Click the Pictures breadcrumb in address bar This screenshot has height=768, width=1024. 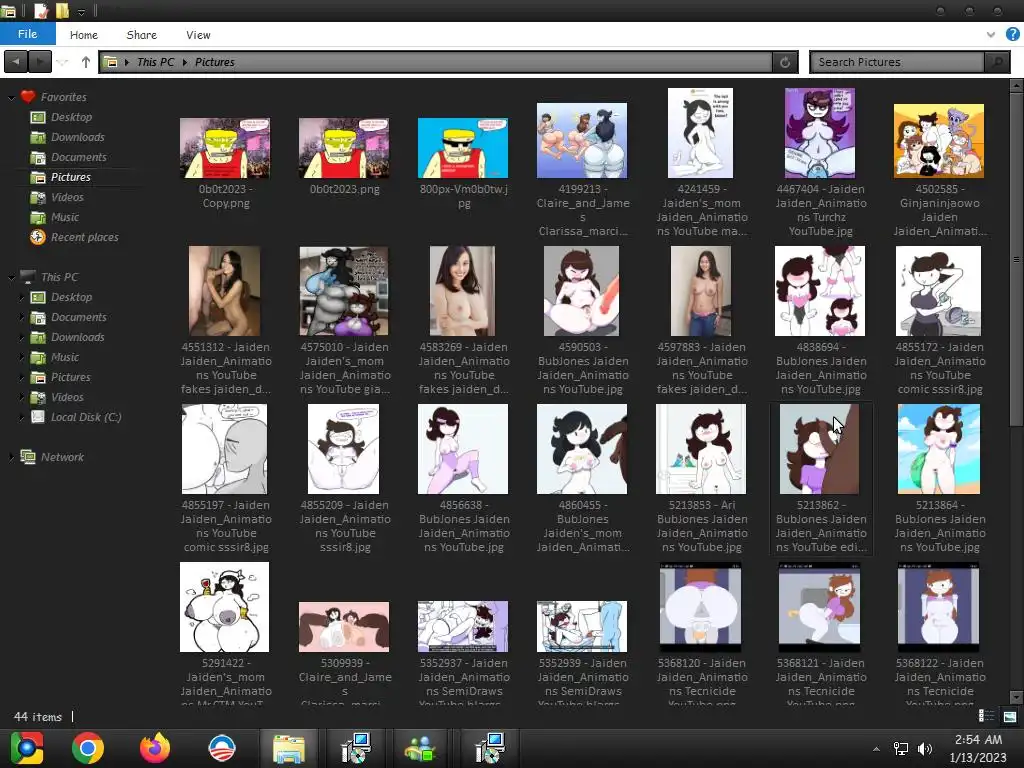click(x=214, y=62)
